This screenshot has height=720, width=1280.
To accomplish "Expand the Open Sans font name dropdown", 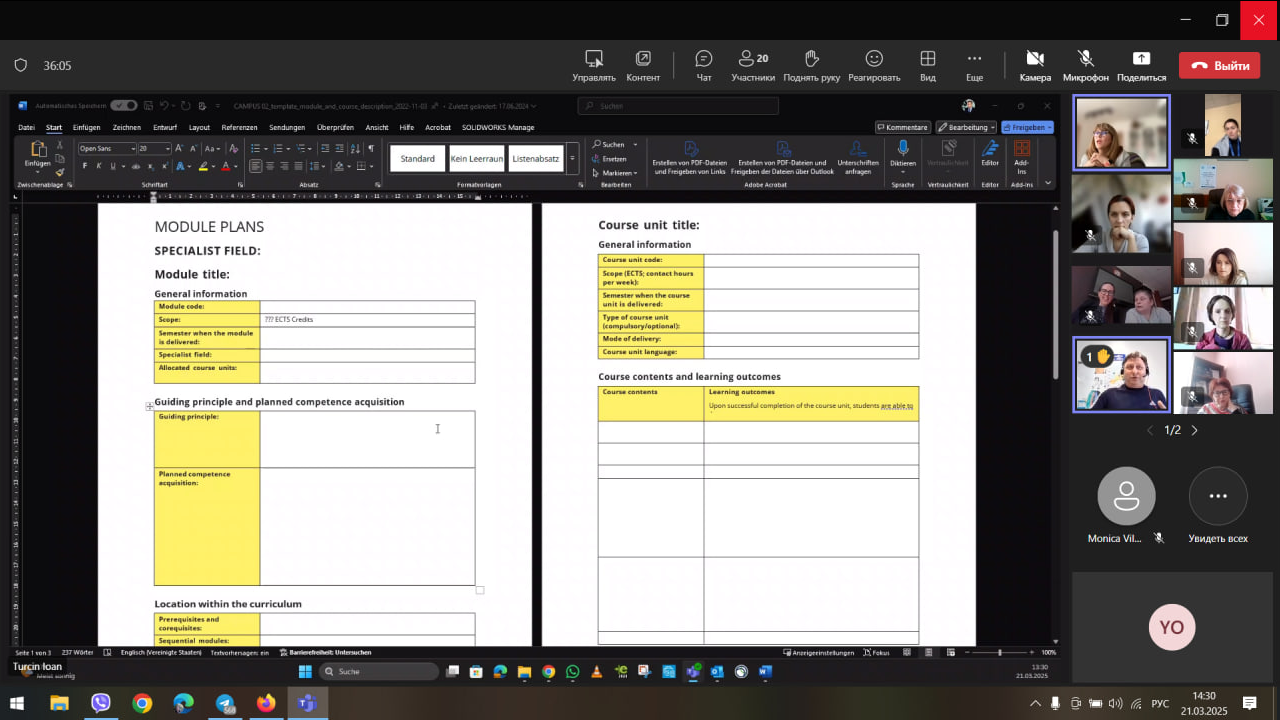I will click(133, 148).
